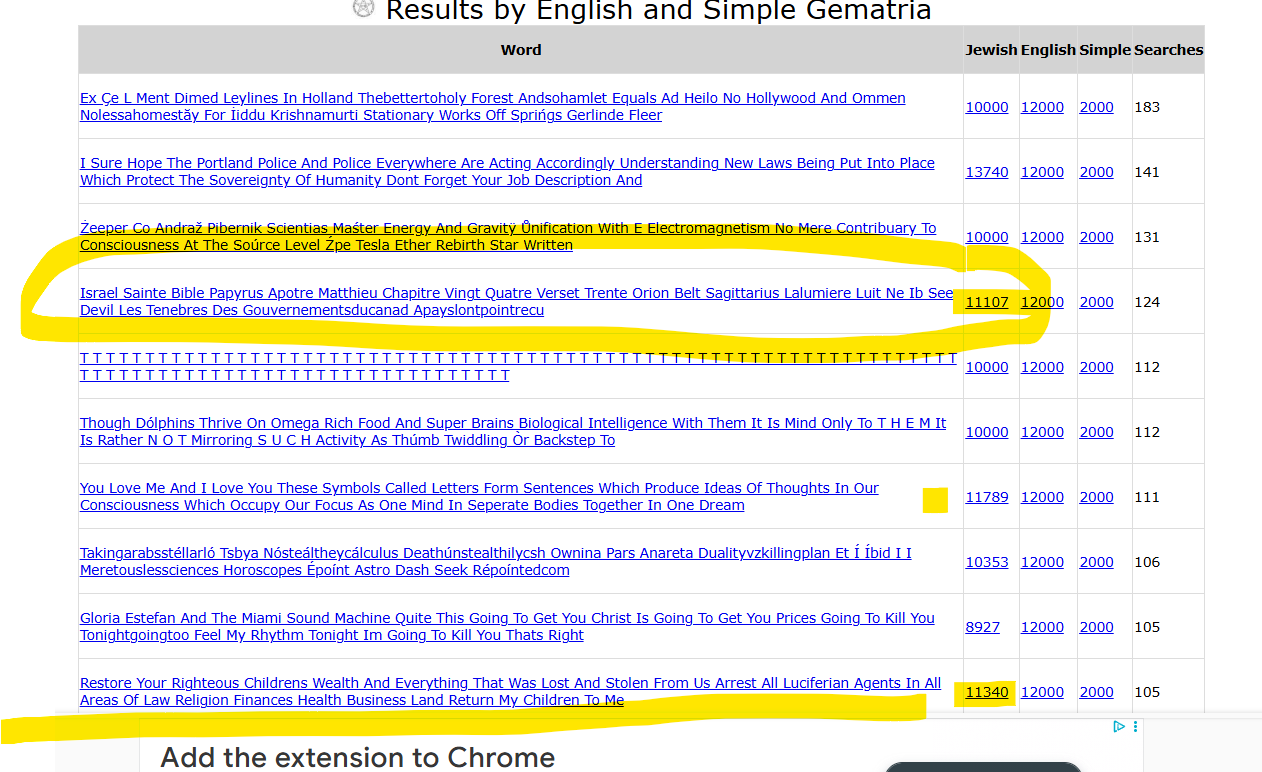Click Simple 2000 in the 'Gloria Estefan' row
The image size is (1262, 772).
(x=1096, y=627)
